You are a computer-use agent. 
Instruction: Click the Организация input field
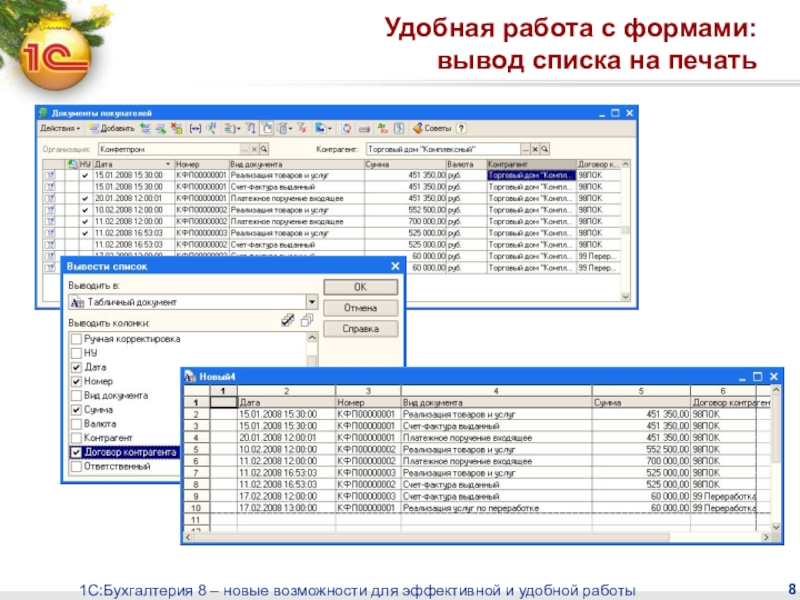[169, 149]
